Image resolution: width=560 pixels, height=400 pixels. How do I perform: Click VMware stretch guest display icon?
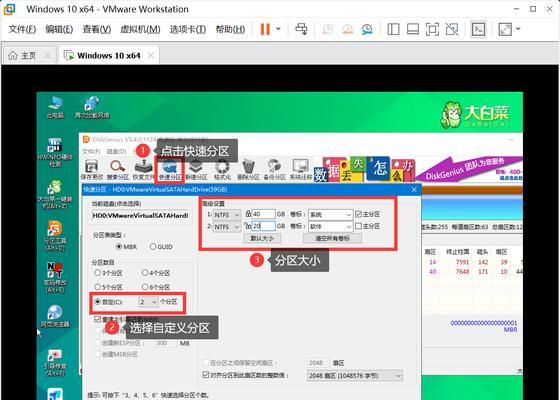click(x=505, y=29)
